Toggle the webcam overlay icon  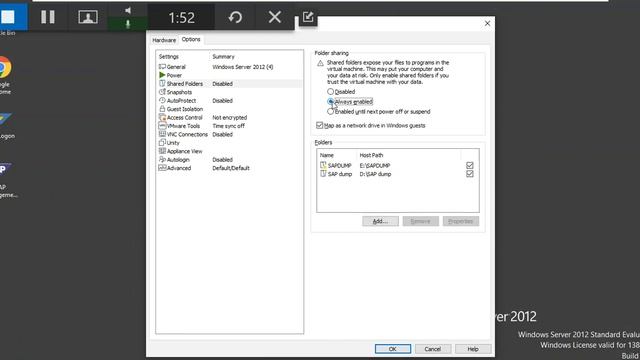88,17
